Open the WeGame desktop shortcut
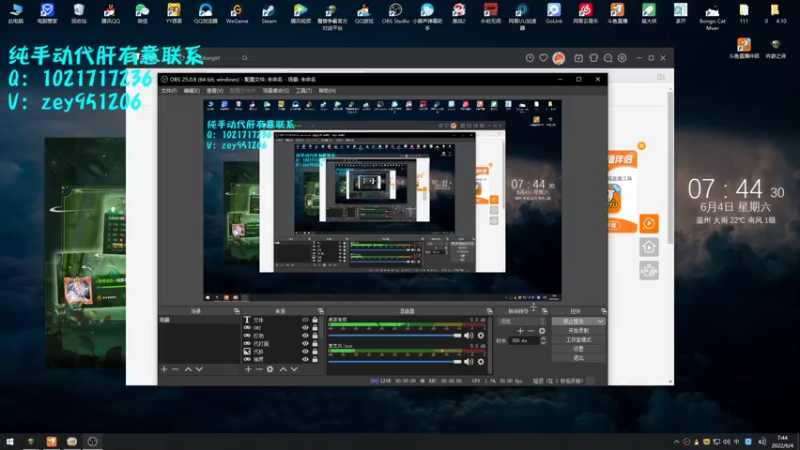This screenshot has width=800, height=450. 237,13
